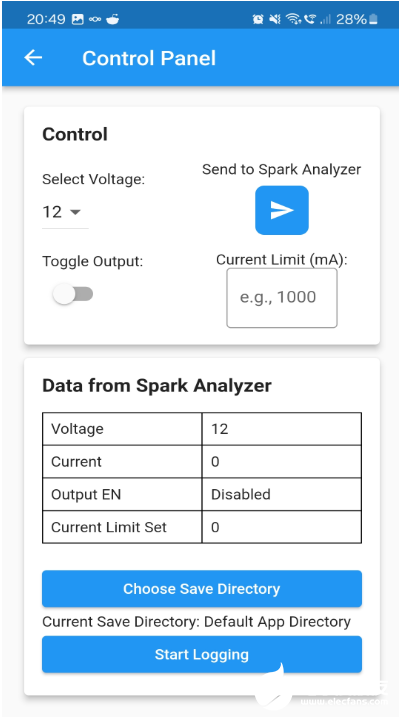
Task: Select the Output EN Disabled cell
Action: pos(282,494)
